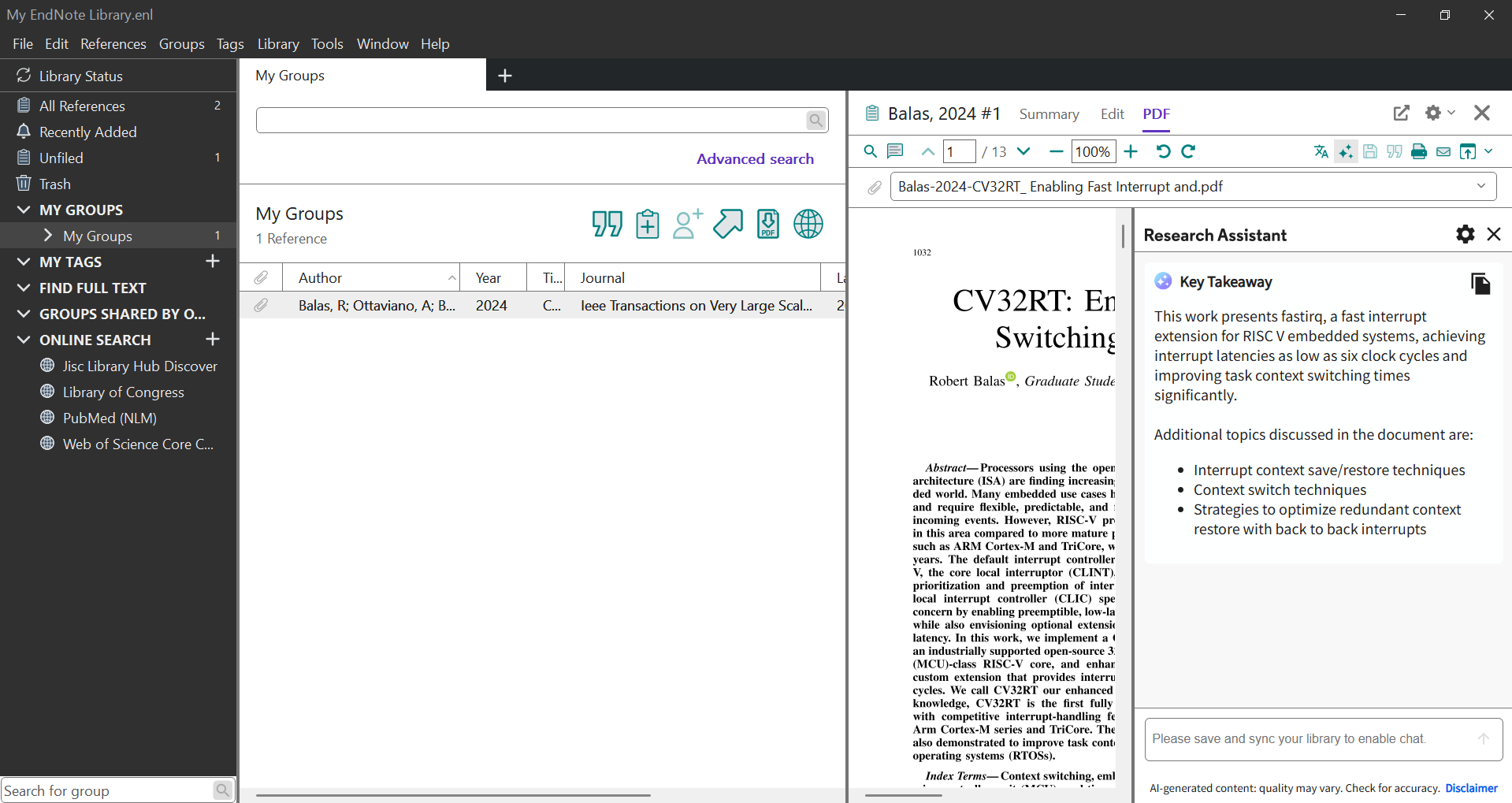Toggle the PDF annotations panel
1512x803 pixels.
tap(894, 151)
